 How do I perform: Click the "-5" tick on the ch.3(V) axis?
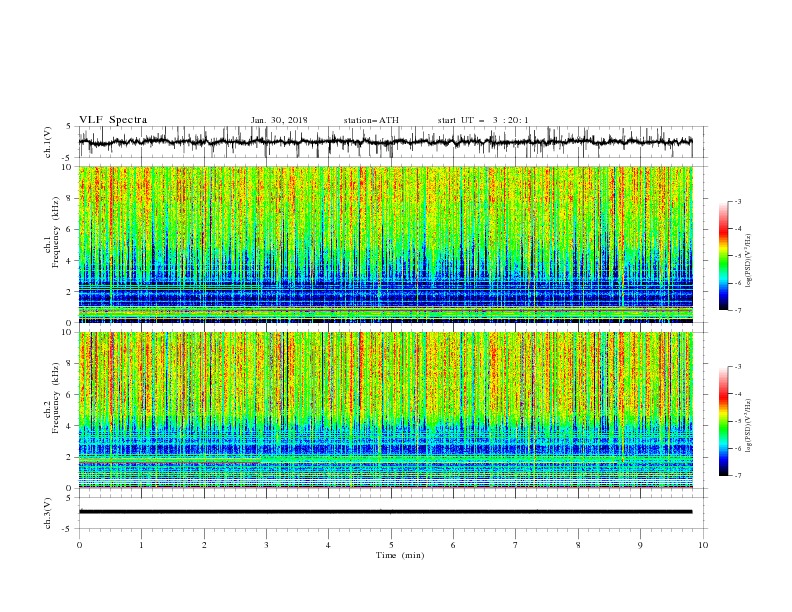pos(67,529)
